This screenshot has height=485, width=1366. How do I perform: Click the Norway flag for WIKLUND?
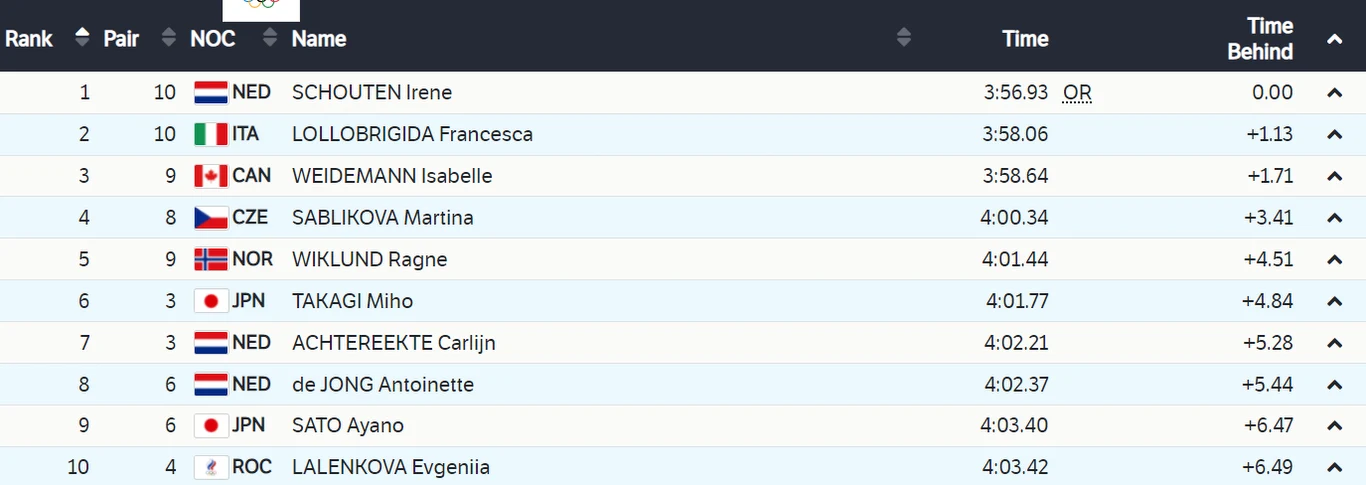[211, 260]
